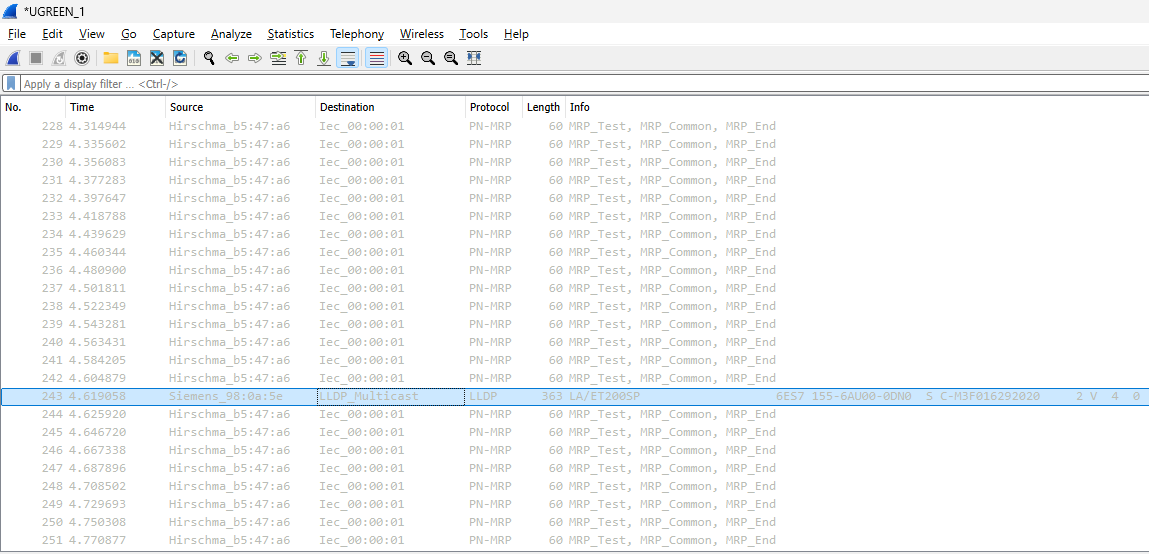Open the Go menu
The image size is (1149, 554).
[x=129, y=34]
